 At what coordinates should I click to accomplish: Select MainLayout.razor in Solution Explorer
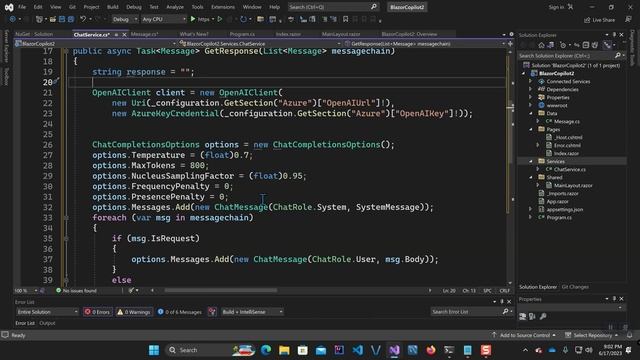(573, 185)
